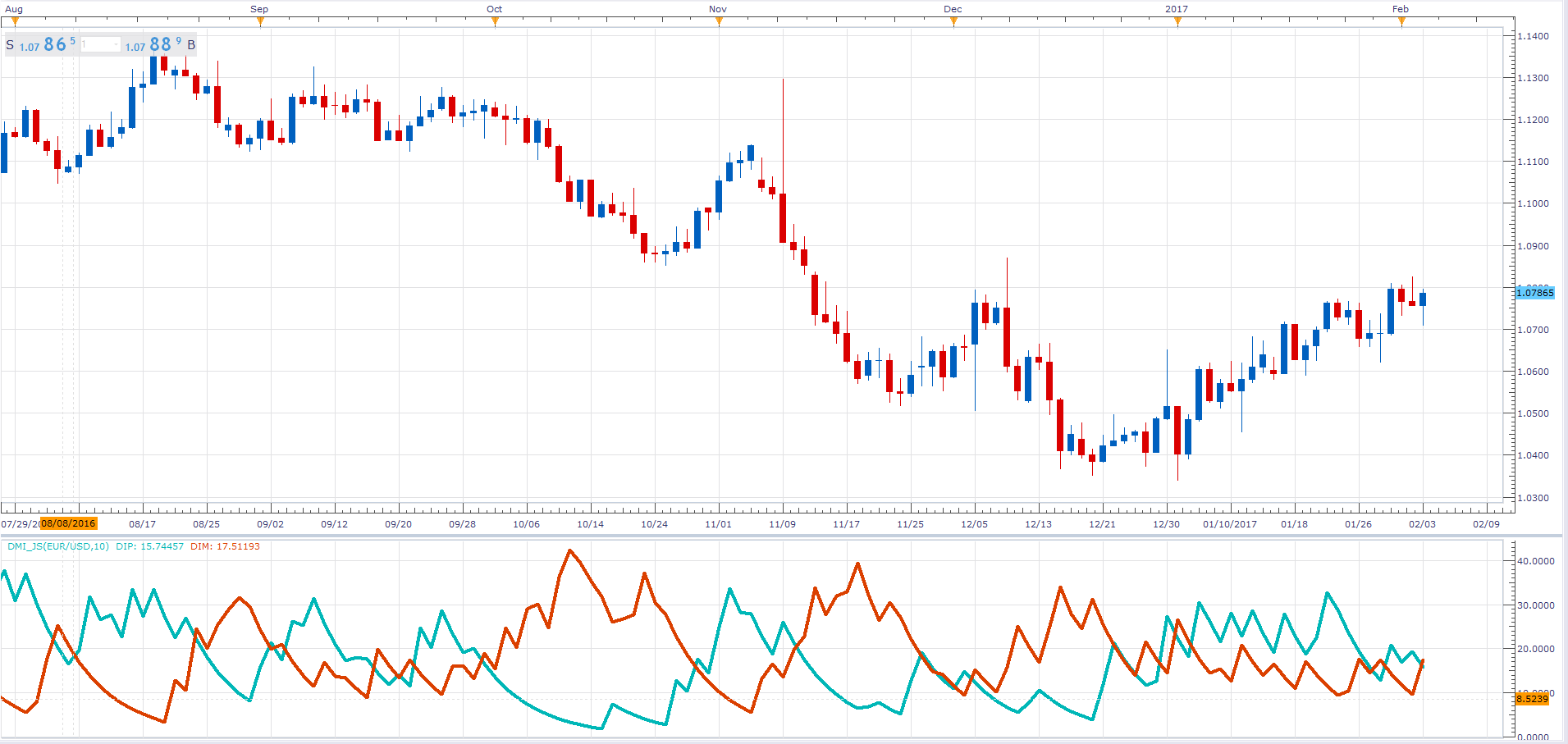Select the Oct marker on the top timeline

tap(495, 21)
